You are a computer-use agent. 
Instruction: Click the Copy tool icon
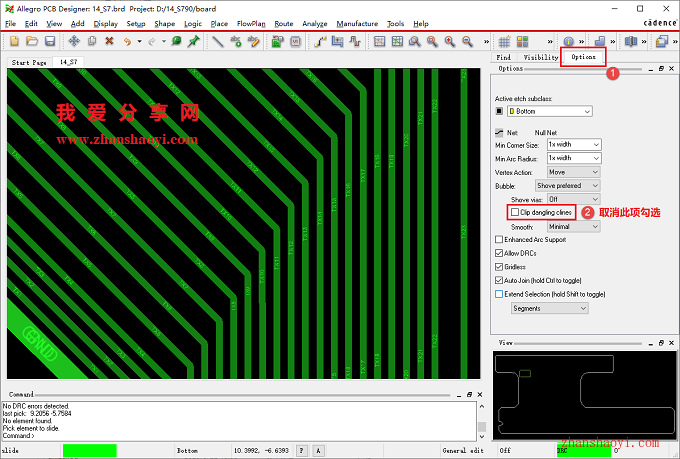pos(92,41)
